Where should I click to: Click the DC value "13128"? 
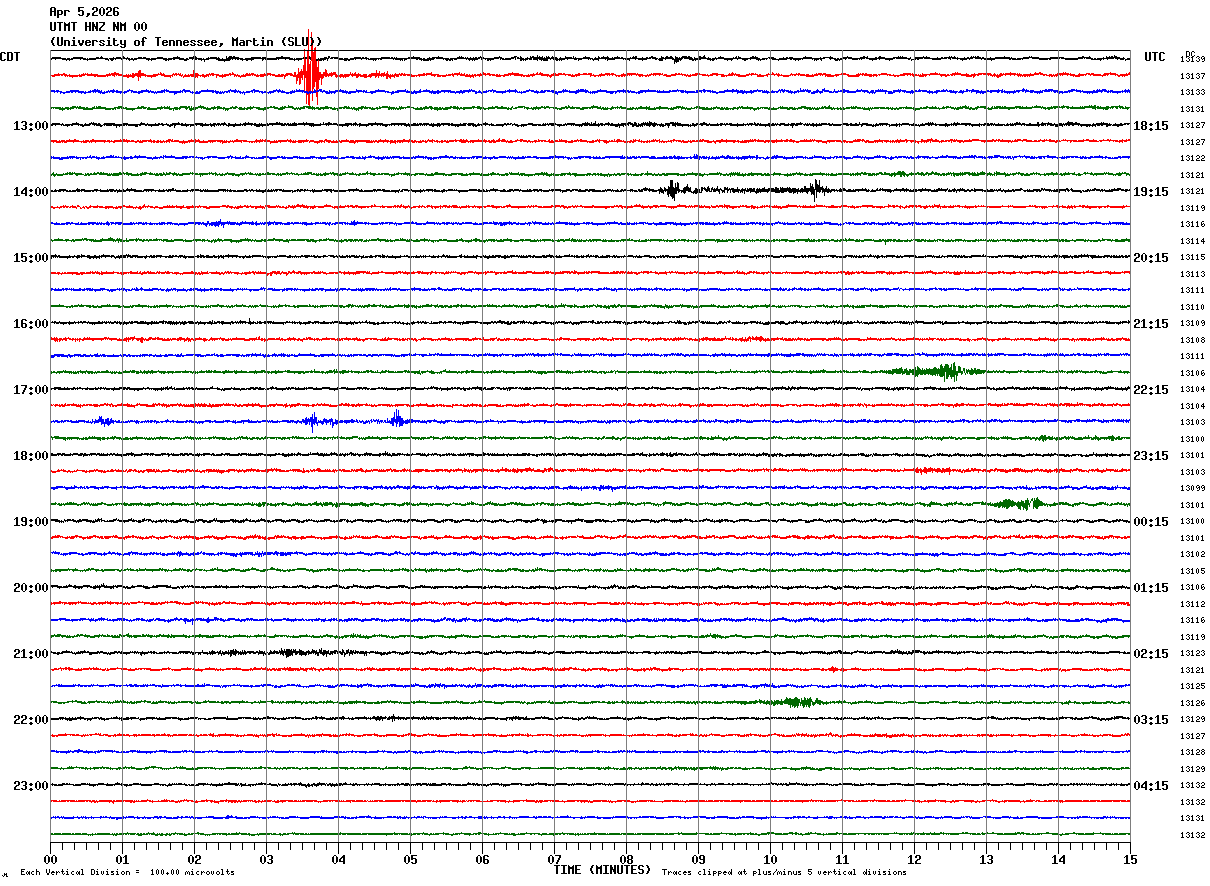click(1192, 752)
